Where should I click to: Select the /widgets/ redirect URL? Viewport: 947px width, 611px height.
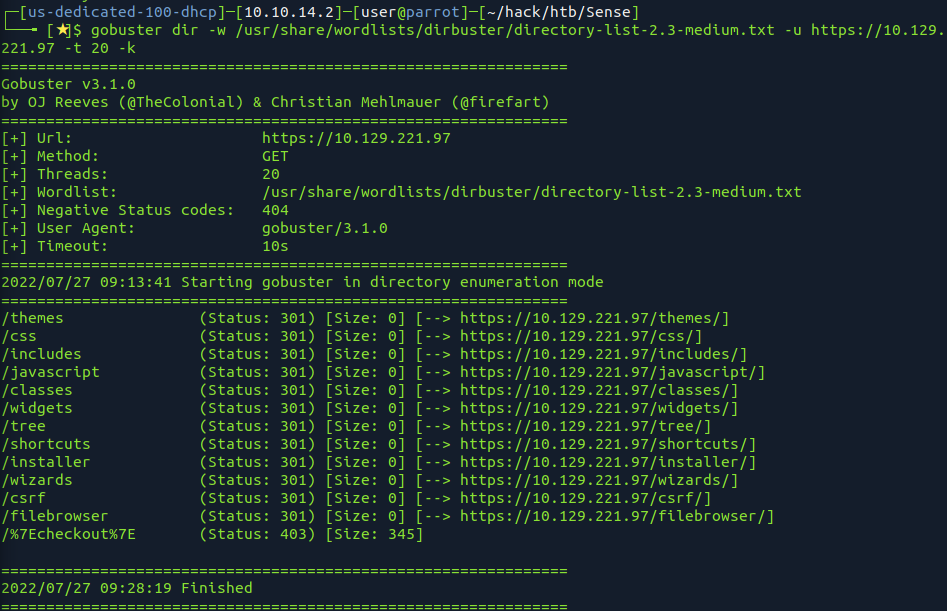(595, 408)
